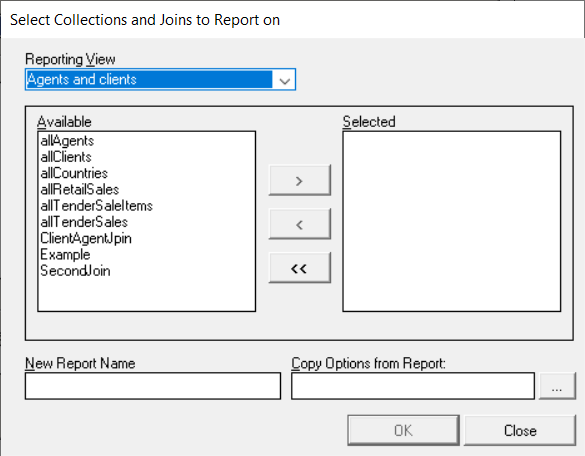The image size is (585, 456).
Task: Expand the Reporting View dropdown arrow
Action: [284, 79]
